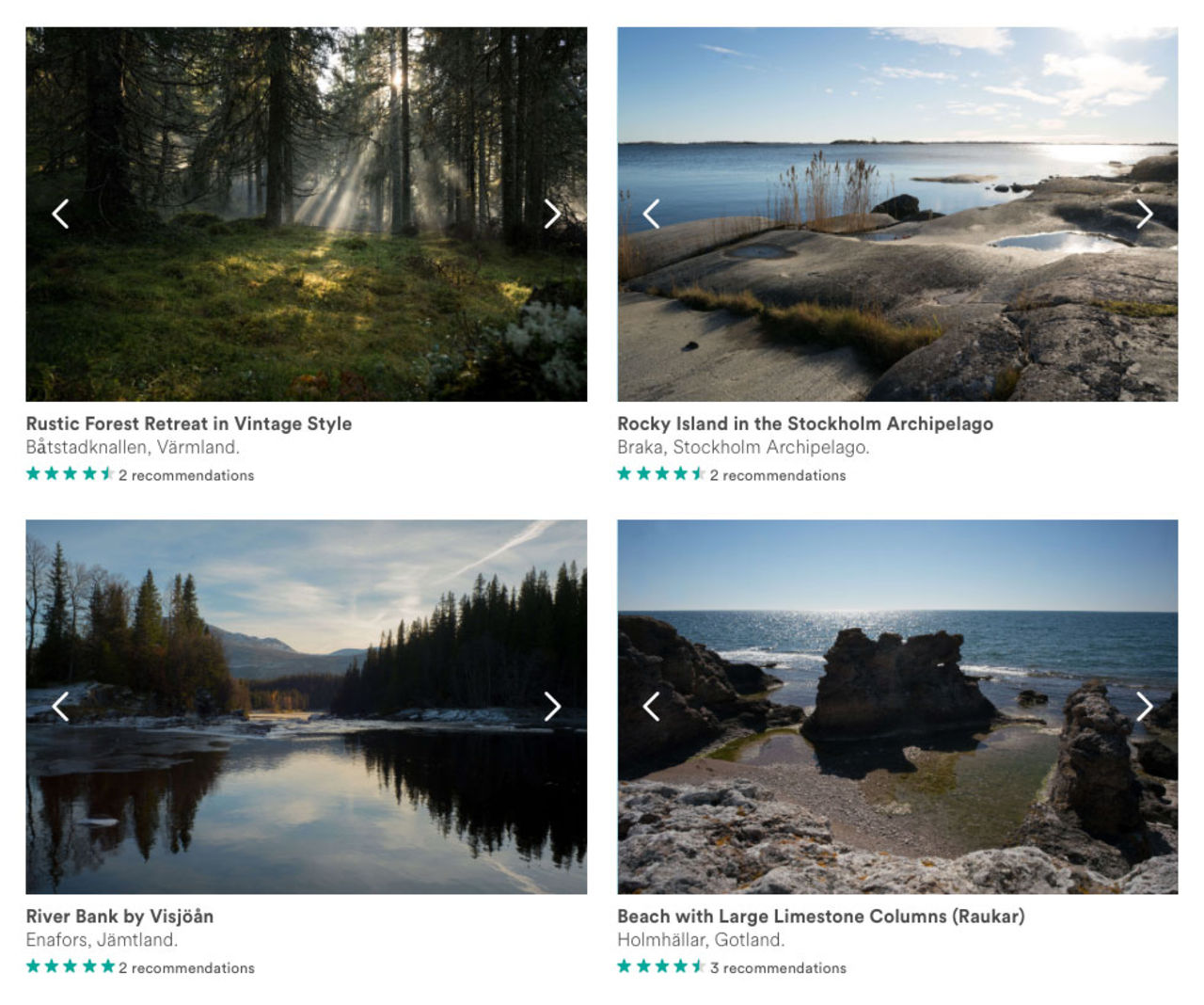Go back a photo on the Holmhällar beach listing
Screen dimensions: 1204x1005
(x=653, y=706)
